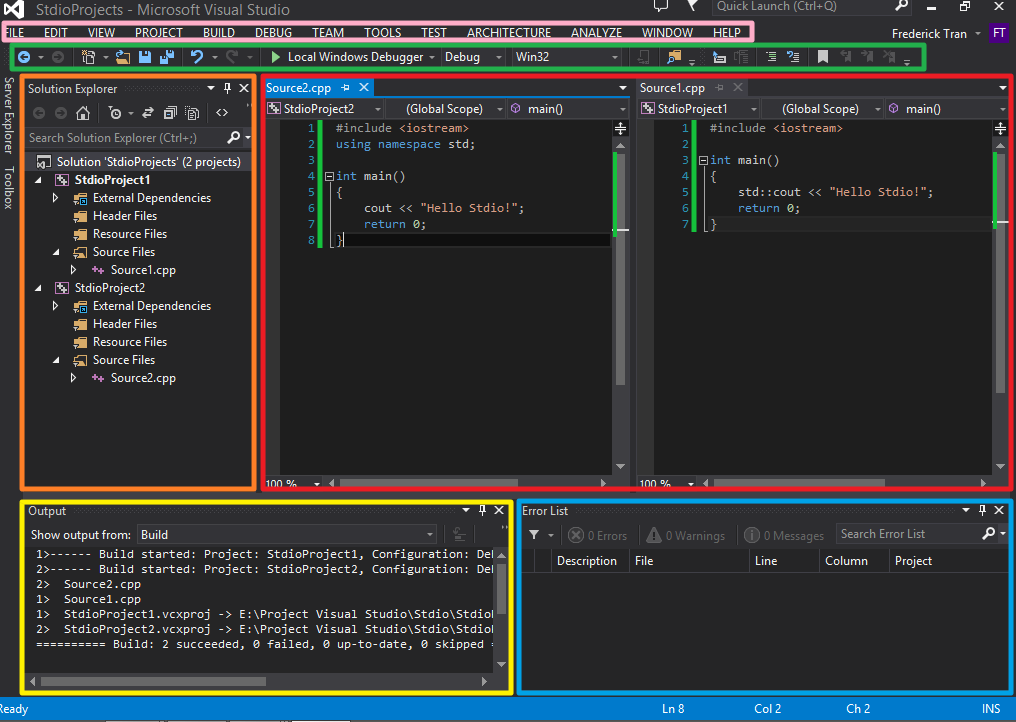Screen dimensions: 1016x722
Task: Pin the Error List panel
Action: [982, 511]
